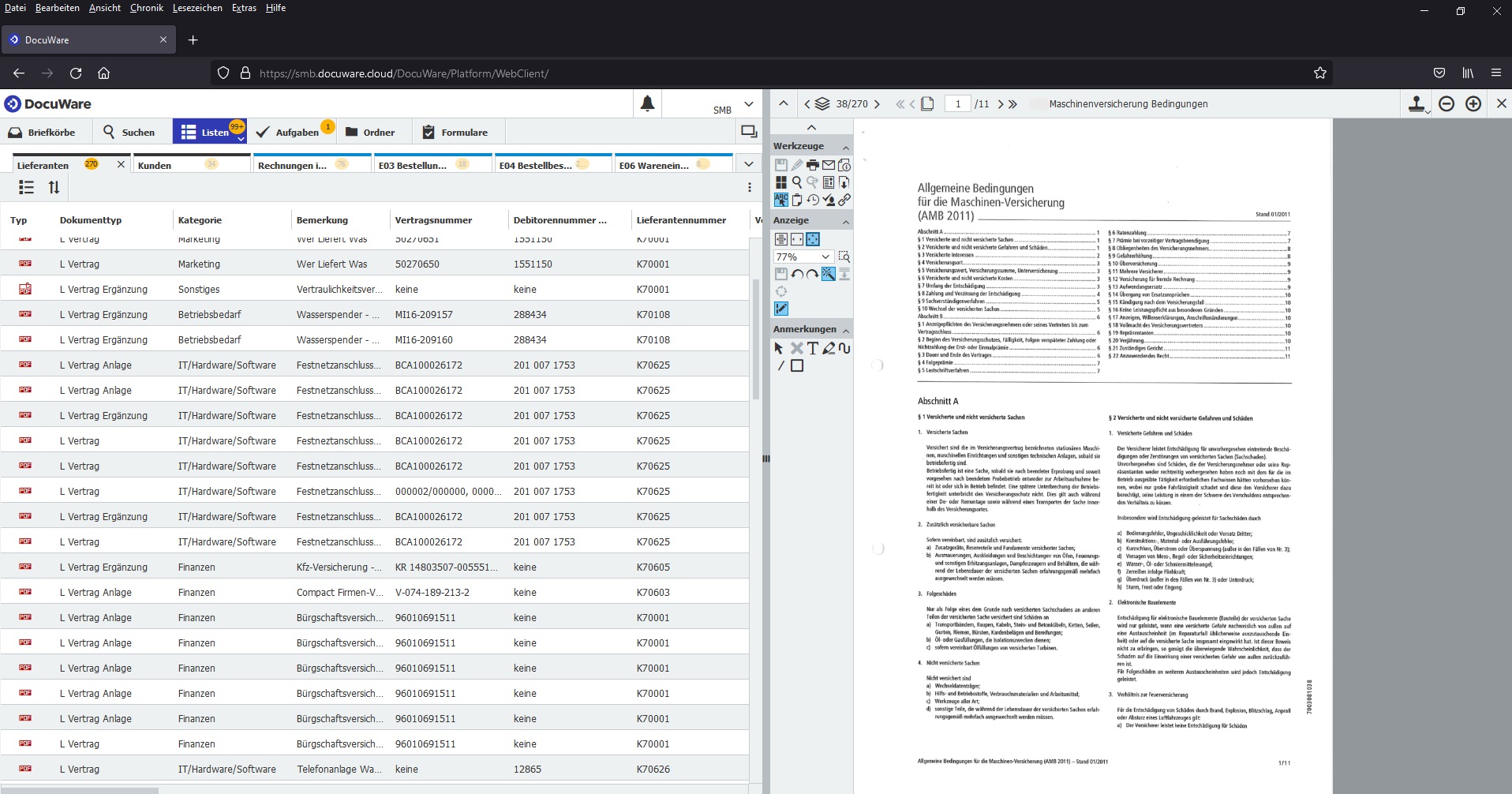Click the DocuWare notification bell
This screenshot has width=1512, height=794.
[x=647, y=103]
